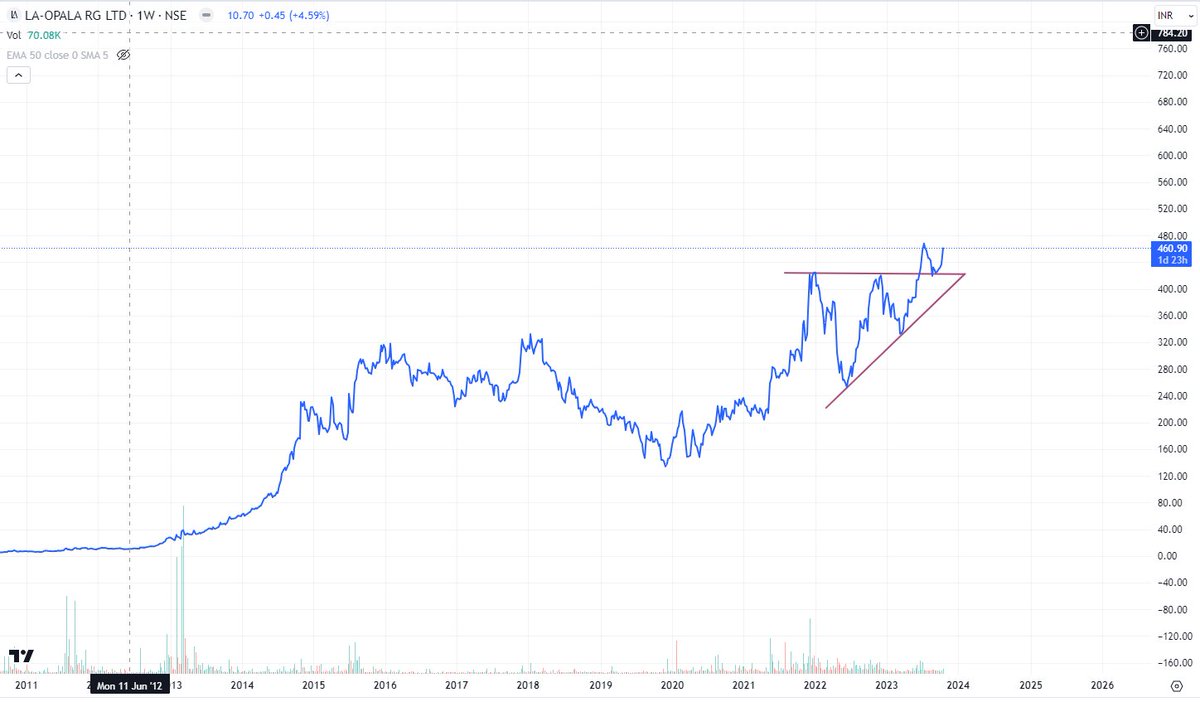Viewport: 1200px width, 702px height.
Task: Collapse the indicator legend with chevron button
Action: coord(18,76)
